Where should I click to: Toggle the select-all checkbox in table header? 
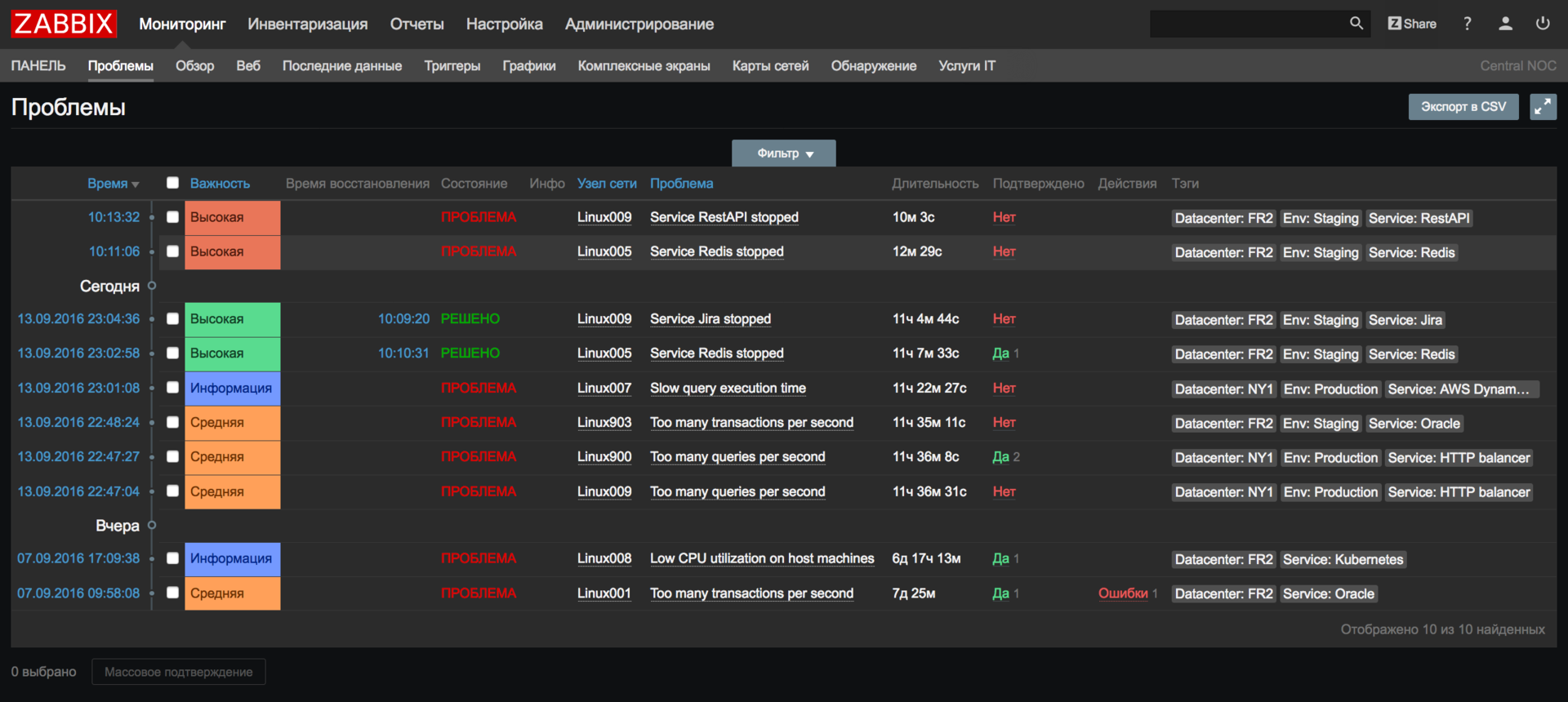coord(172,183)
